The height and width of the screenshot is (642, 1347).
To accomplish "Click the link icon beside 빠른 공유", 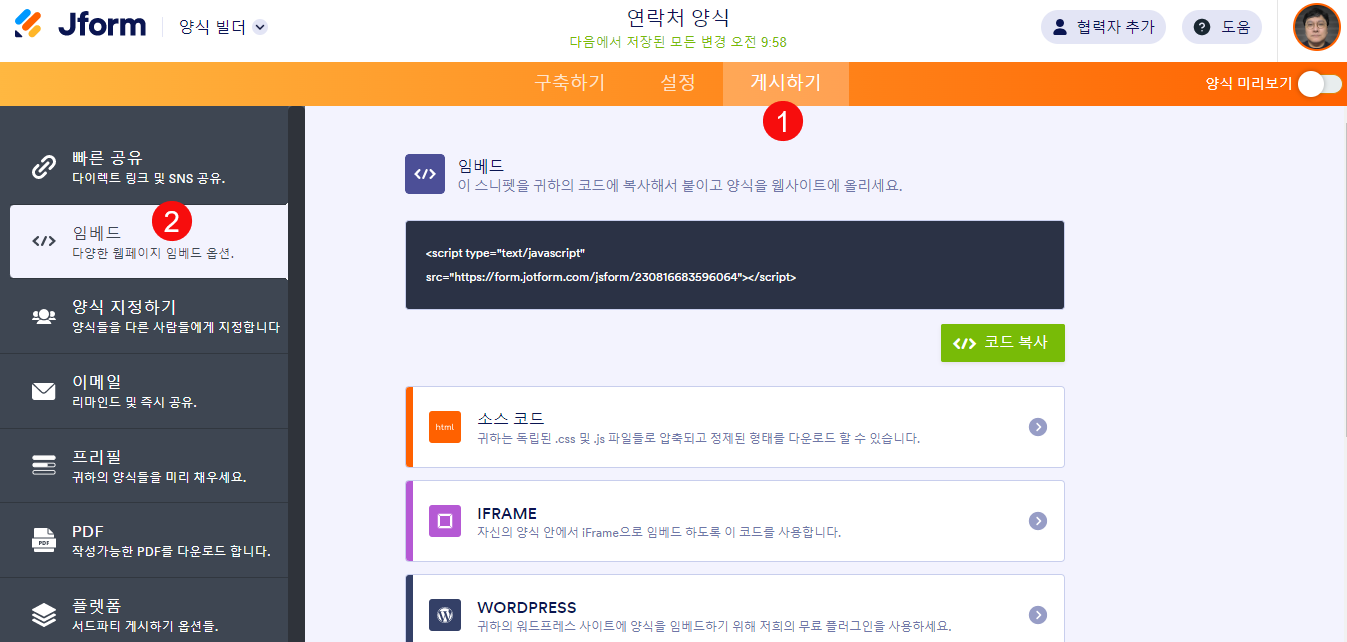I will pos(43,168).
